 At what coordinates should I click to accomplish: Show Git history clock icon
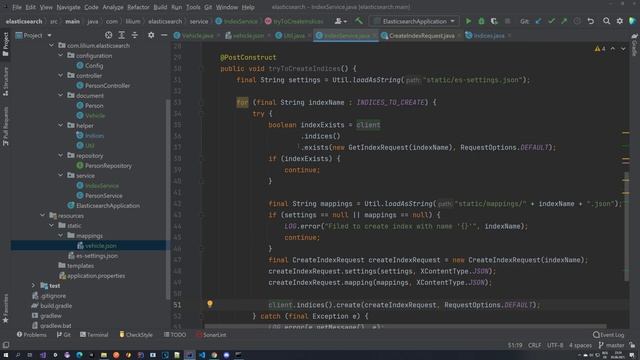pyautogui.click(x=577, y=21)
